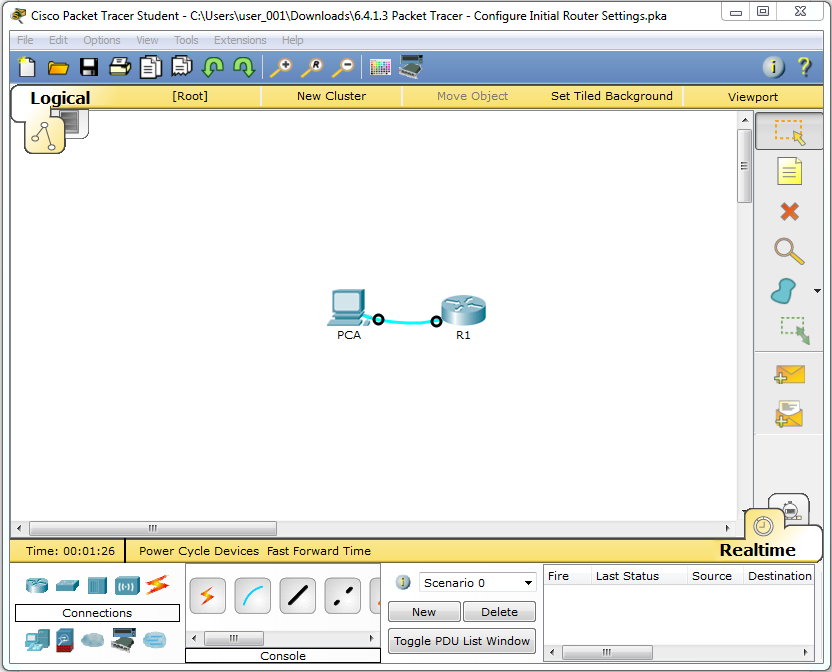Click Toggle PDU List Window button
This screenshot has width=832, height=672.
[462, 641]
